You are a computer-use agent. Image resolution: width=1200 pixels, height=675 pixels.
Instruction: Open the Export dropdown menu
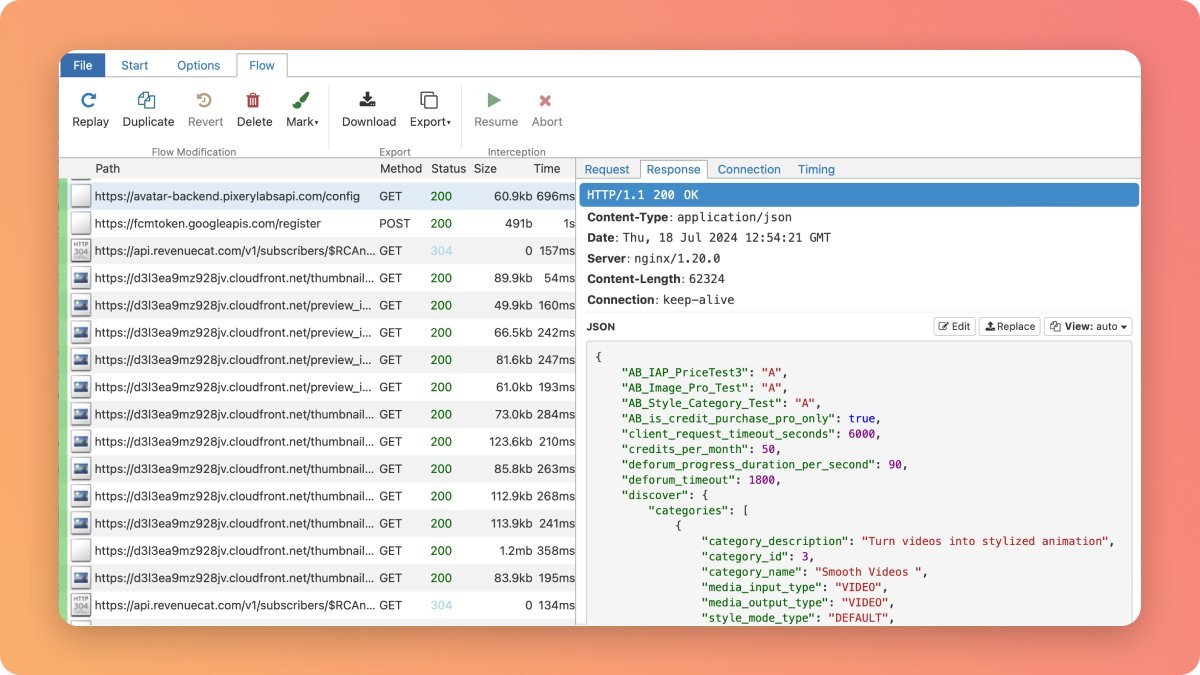[x=430, y=109]
